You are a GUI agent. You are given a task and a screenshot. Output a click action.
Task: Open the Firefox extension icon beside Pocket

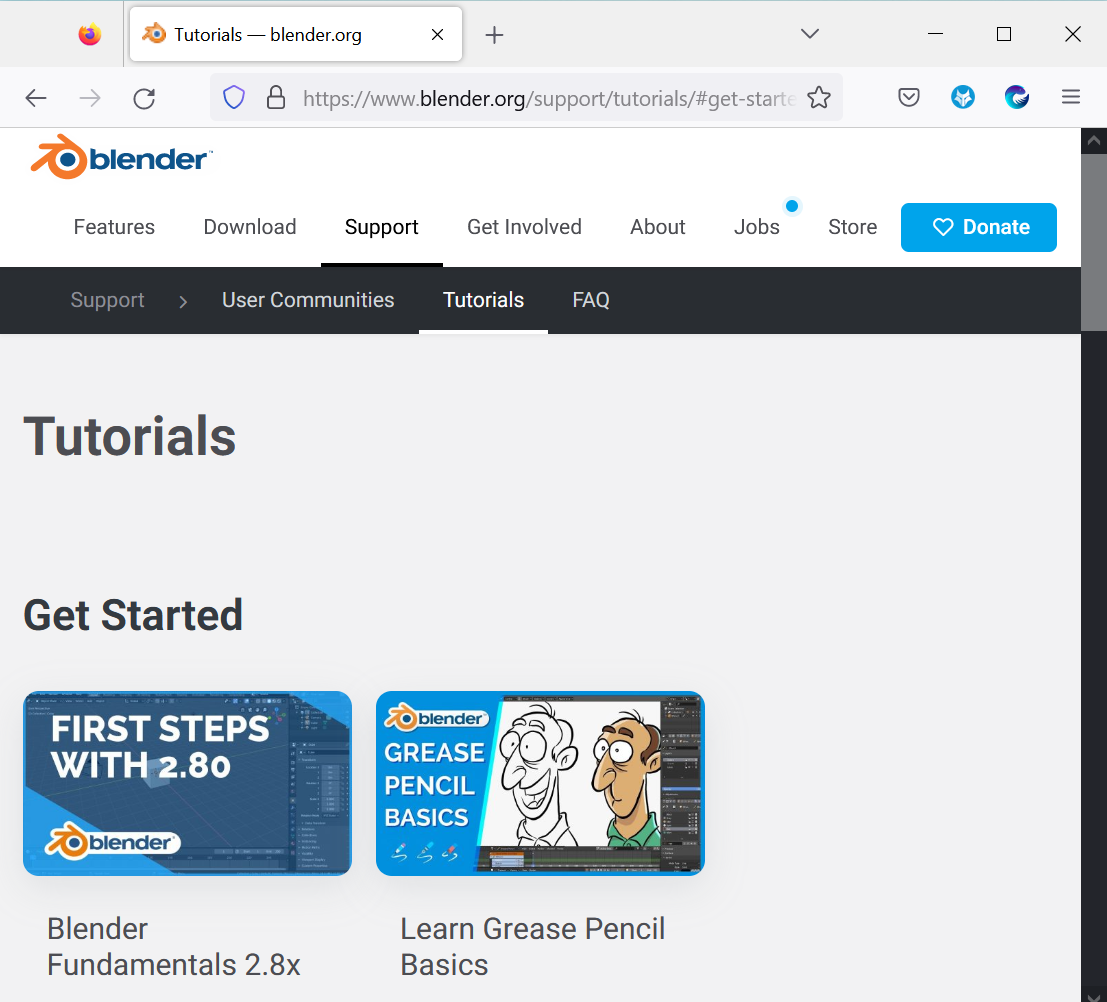962,97
